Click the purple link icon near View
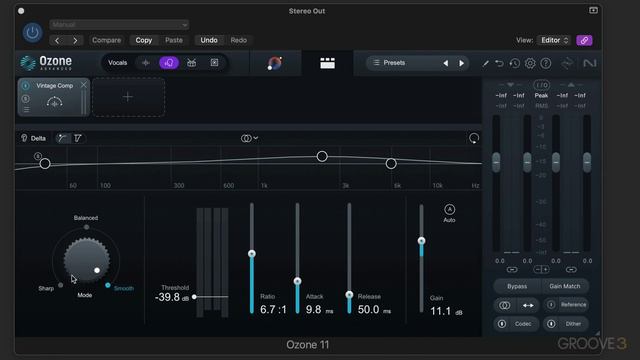Viewport: 640px width, 360px height. 584,40
